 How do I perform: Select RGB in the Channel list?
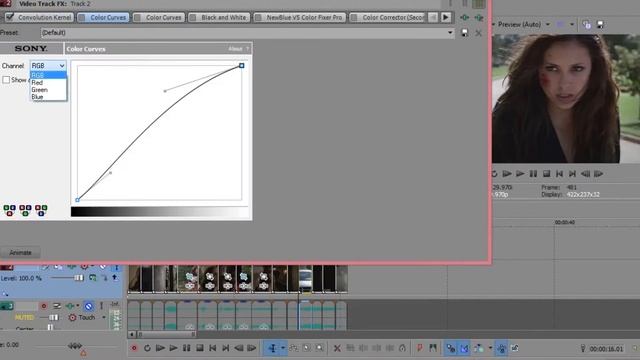pyautogui.click(x=48, y=76)
